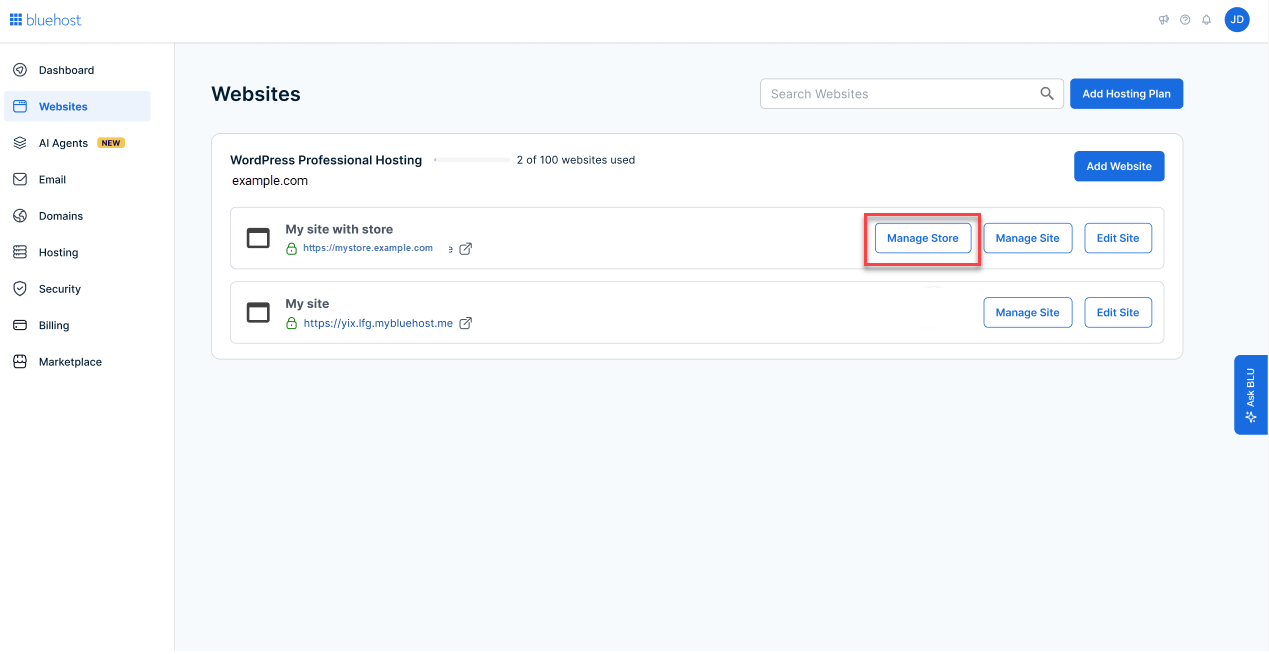This screenshot has height=654, width=1269.
Task: Open the https://yixlfg.mybluehost.me link
Action: click(378, 323)
